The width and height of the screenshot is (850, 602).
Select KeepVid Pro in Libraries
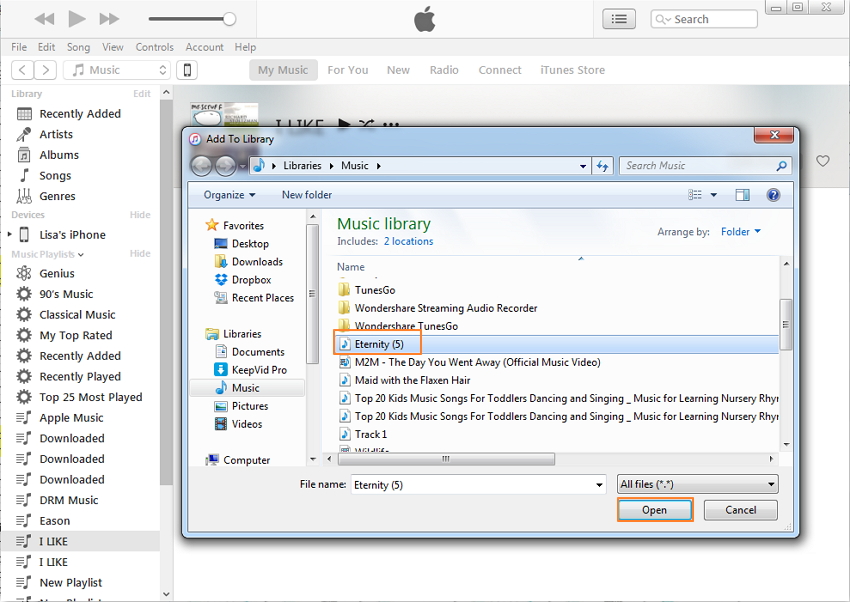(x=258, y=370)
